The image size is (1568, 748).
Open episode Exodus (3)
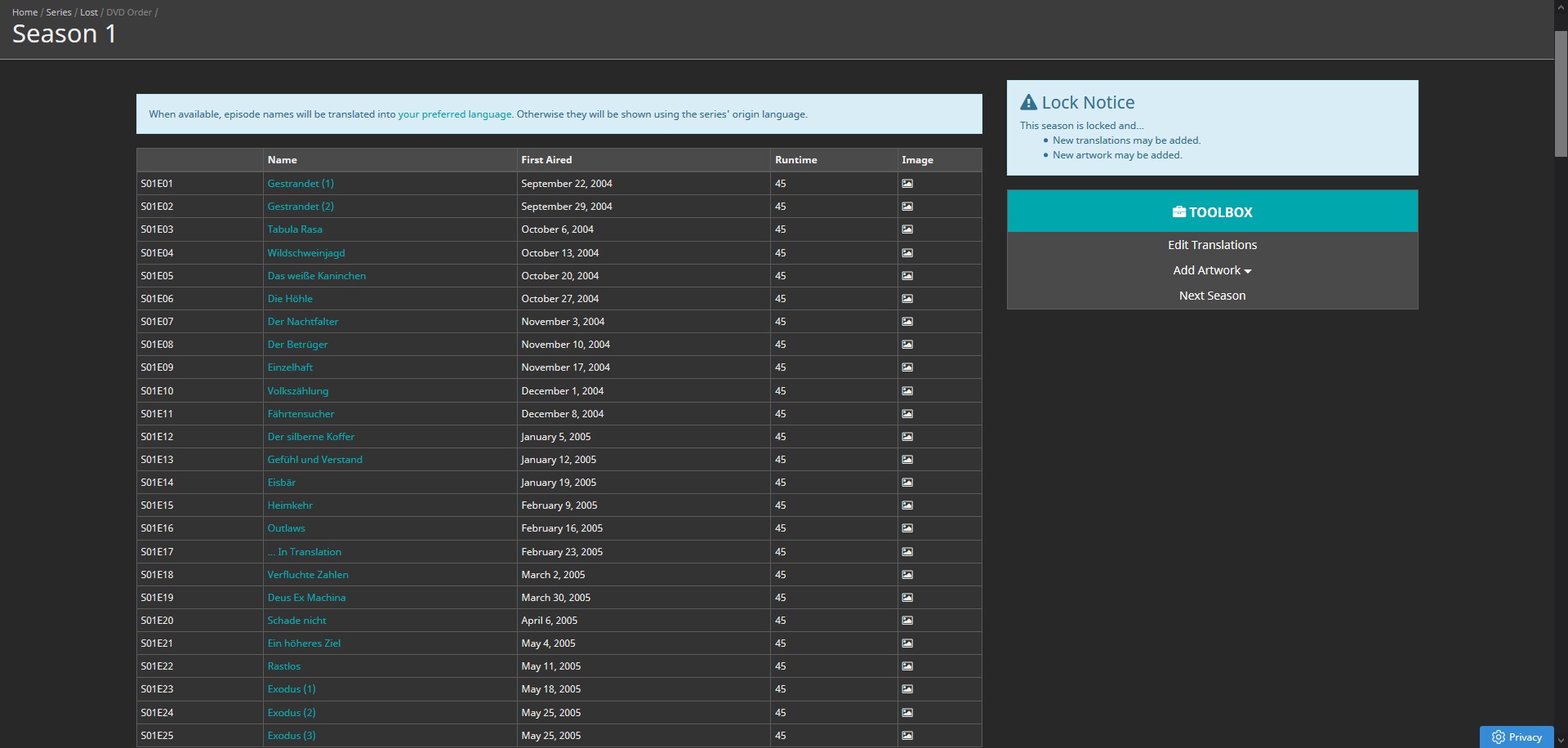coord(292,736)
